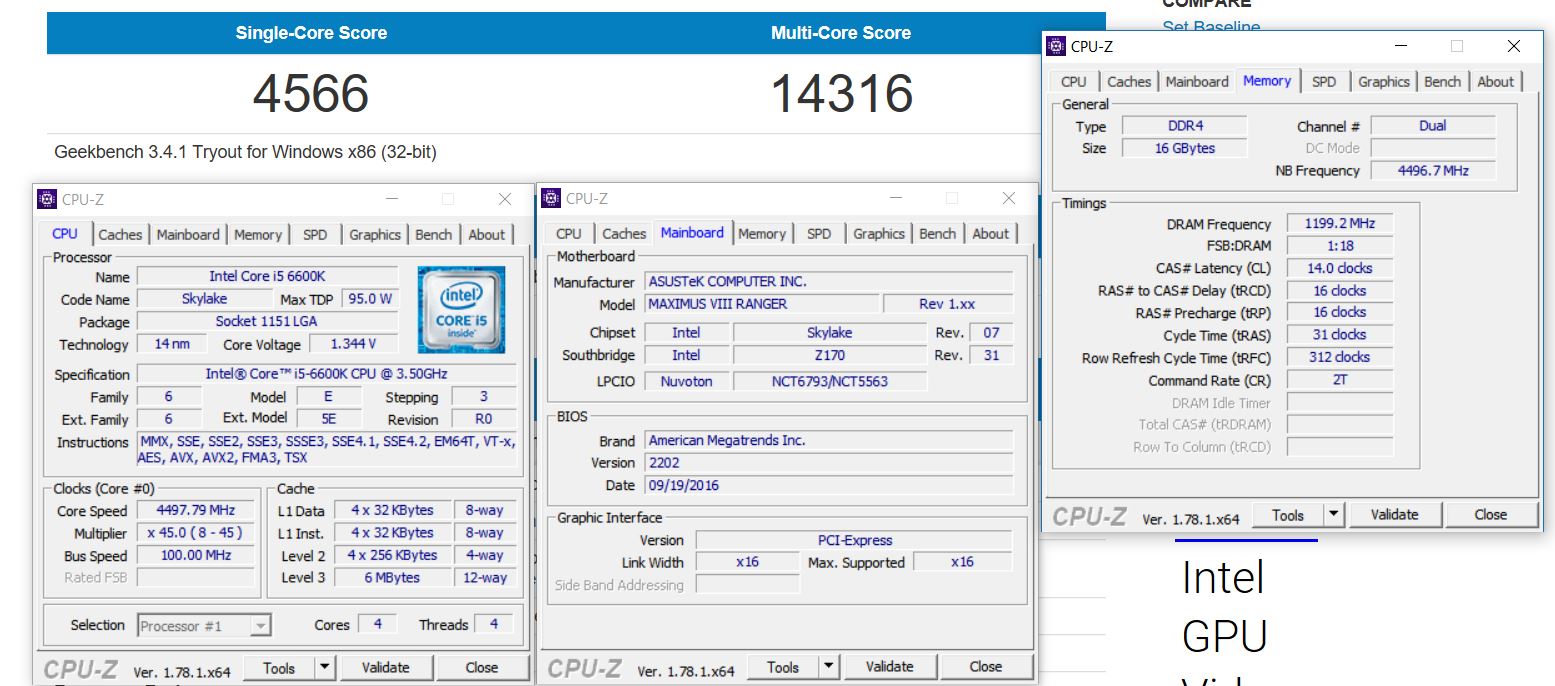
Task: Click the Z170 Southbridge field
Action: [x=830, y=355]
